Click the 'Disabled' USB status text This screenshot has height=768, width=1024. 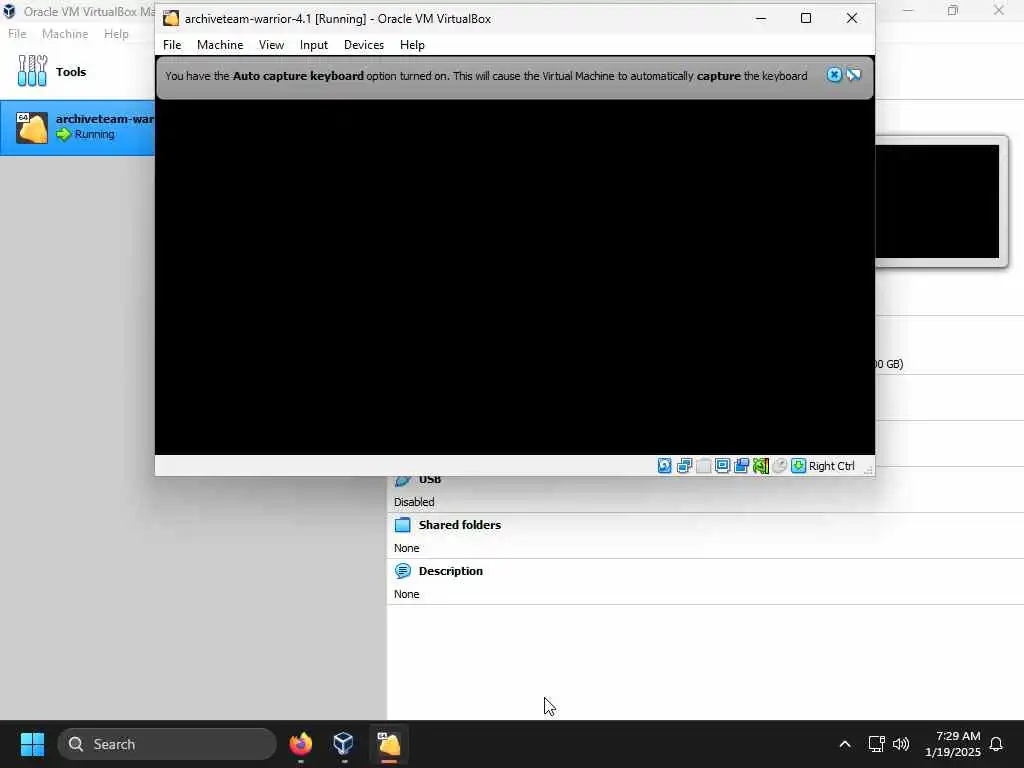pos(414,502)
